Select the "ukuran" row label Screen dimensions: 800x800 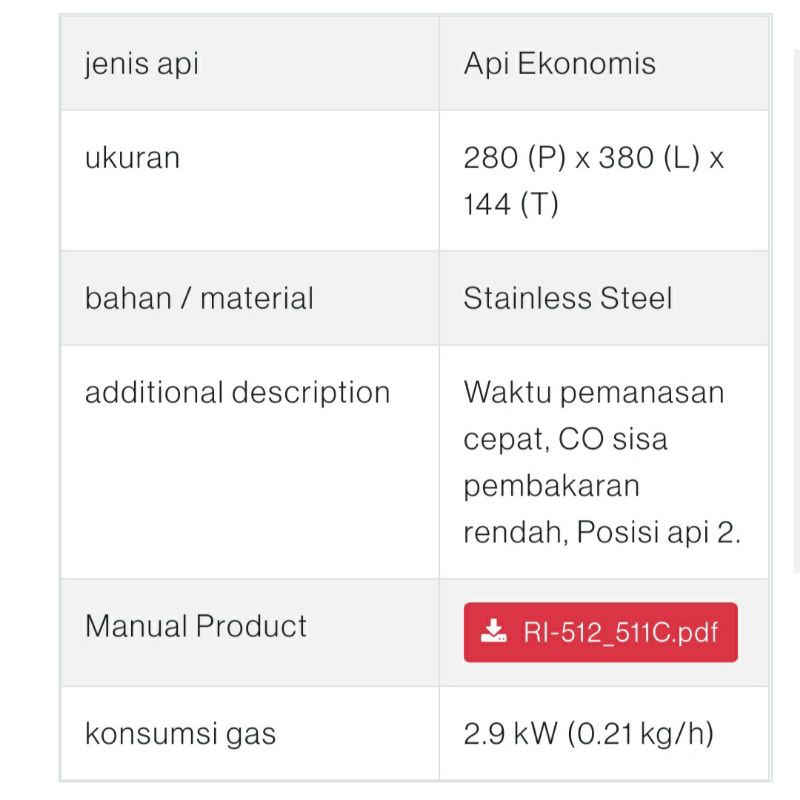[x=132, y=157]
